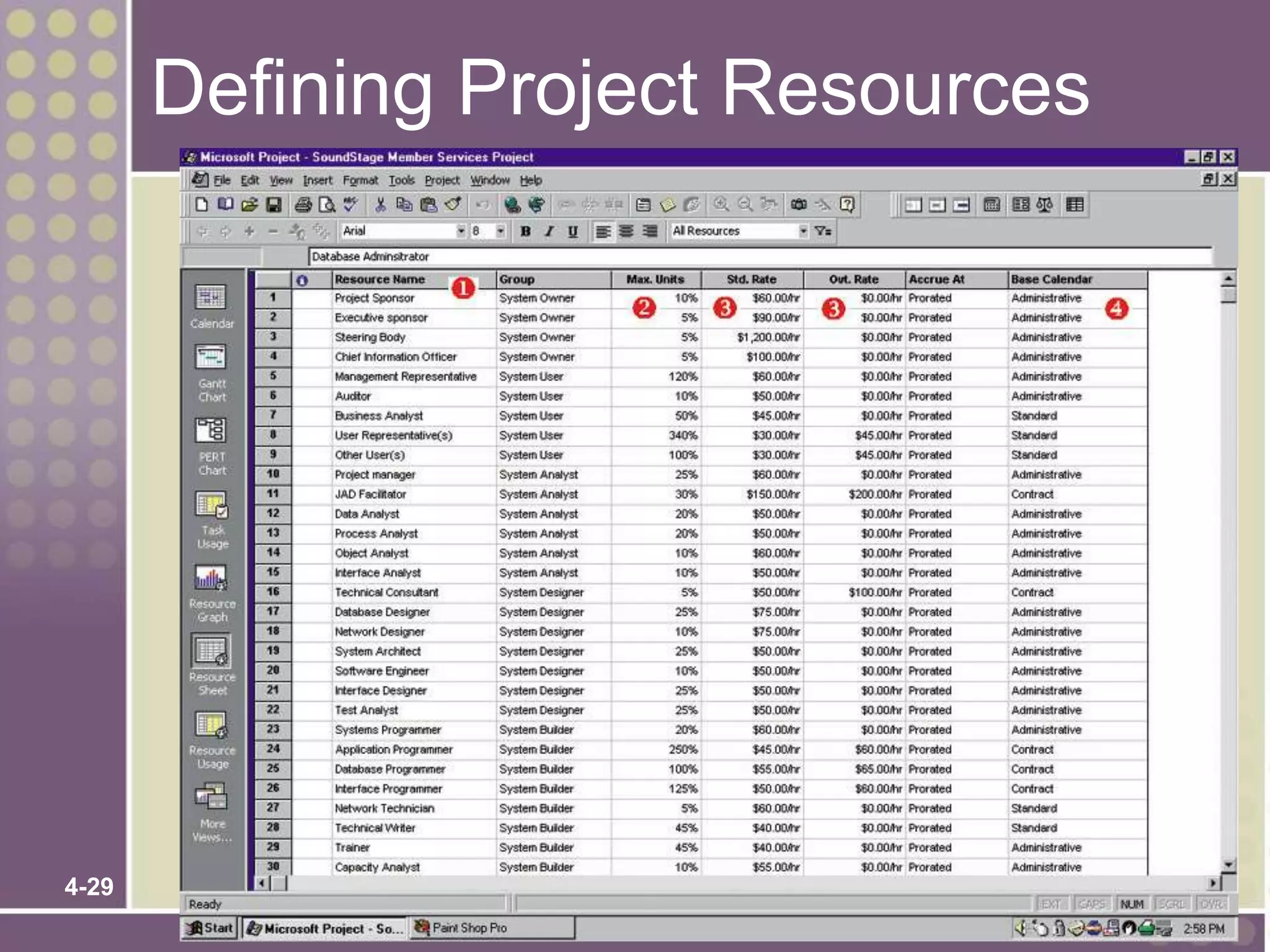Image resolution: width=1270 pixels, height=952 pixels.
Task: Click the Start button on taskbar
Action: (x=210, y=928)
